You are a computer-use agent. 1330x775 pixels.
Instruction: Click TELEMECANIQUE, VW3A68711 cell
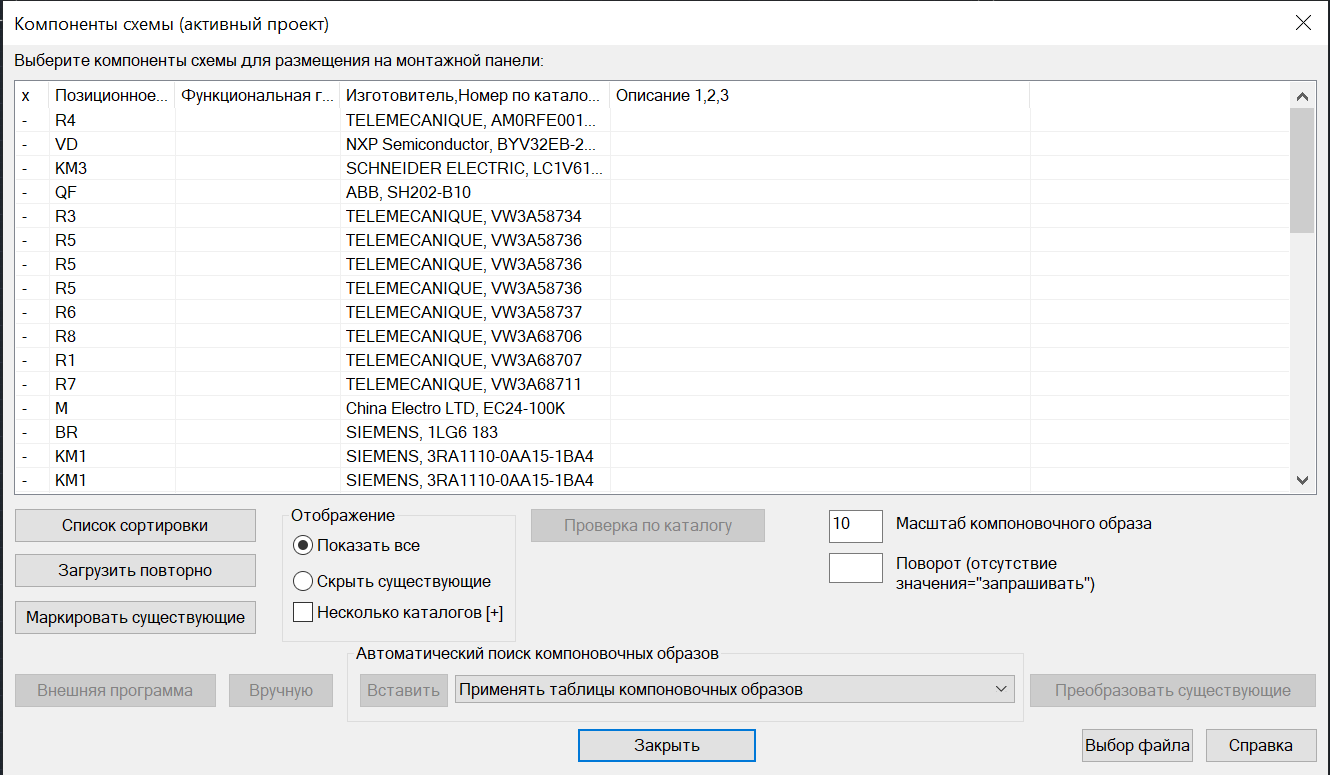coord(475,384)
